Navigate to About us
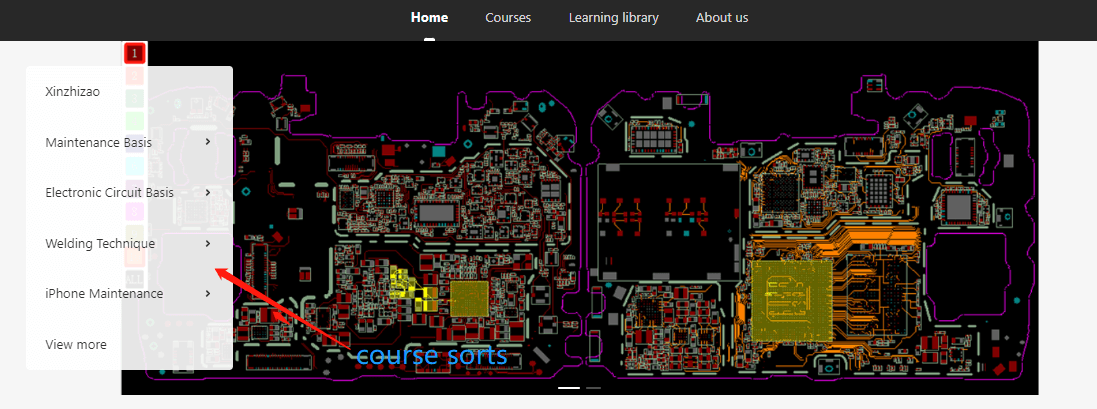This screenshot has width=1097, height=409. tap(722, 18)
